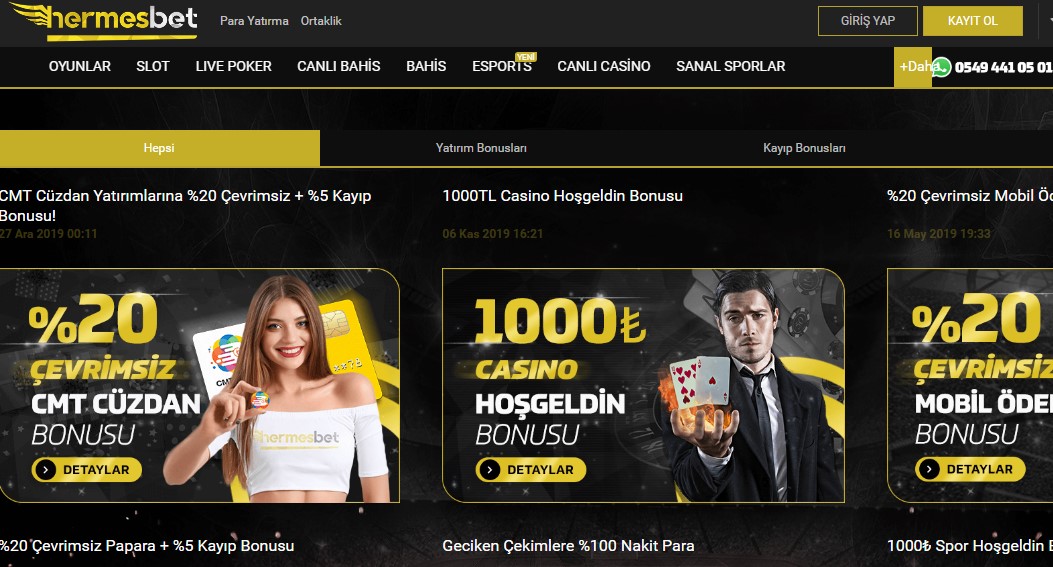Image resolution: width=1053 pixels, height=567 pixels.
Task: Click arrow icon on Mobil Ödeme Detaylar
Action: [x=929, y=470]
